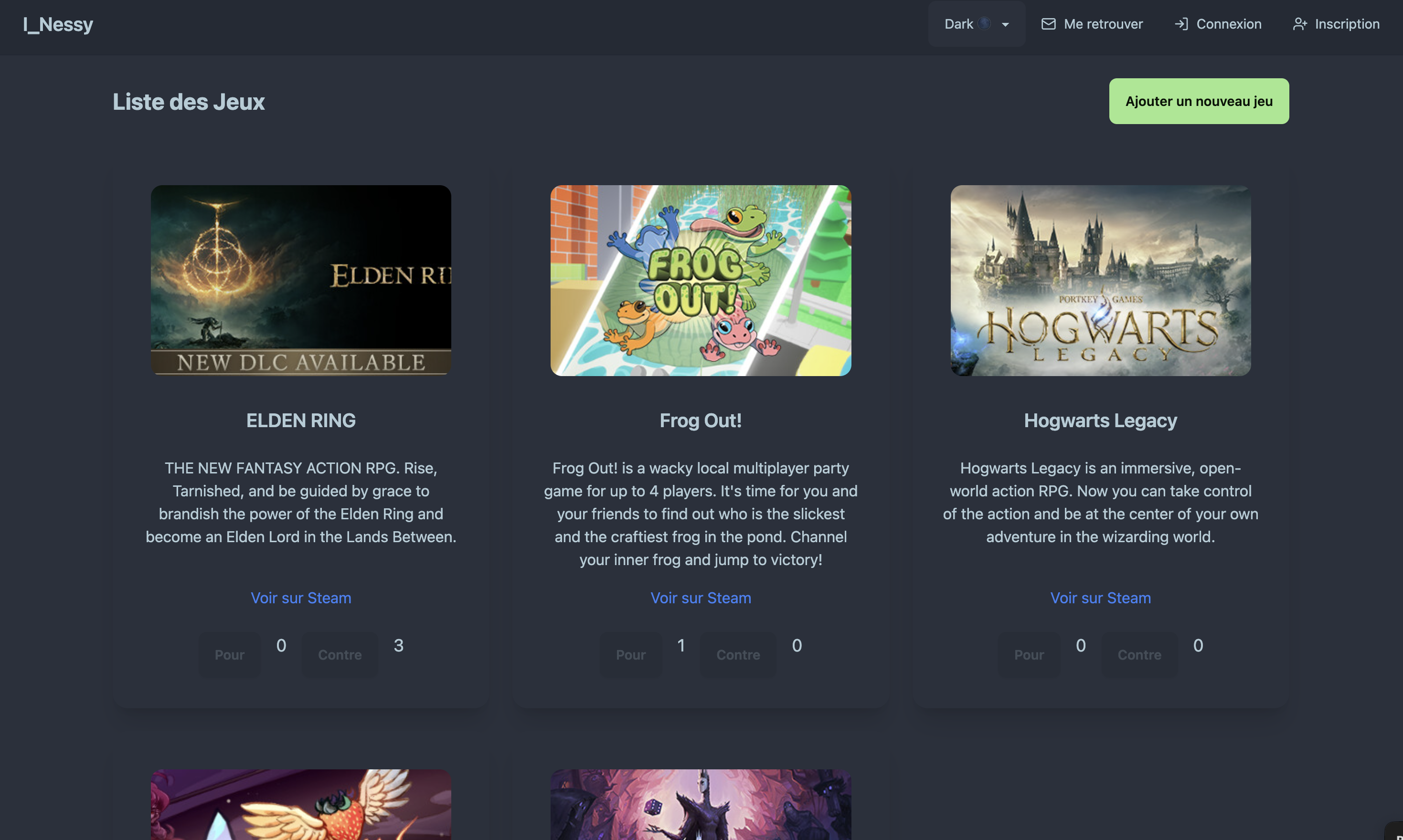Go to the Connexion page
The image size is (1403, 840).
1218,24
